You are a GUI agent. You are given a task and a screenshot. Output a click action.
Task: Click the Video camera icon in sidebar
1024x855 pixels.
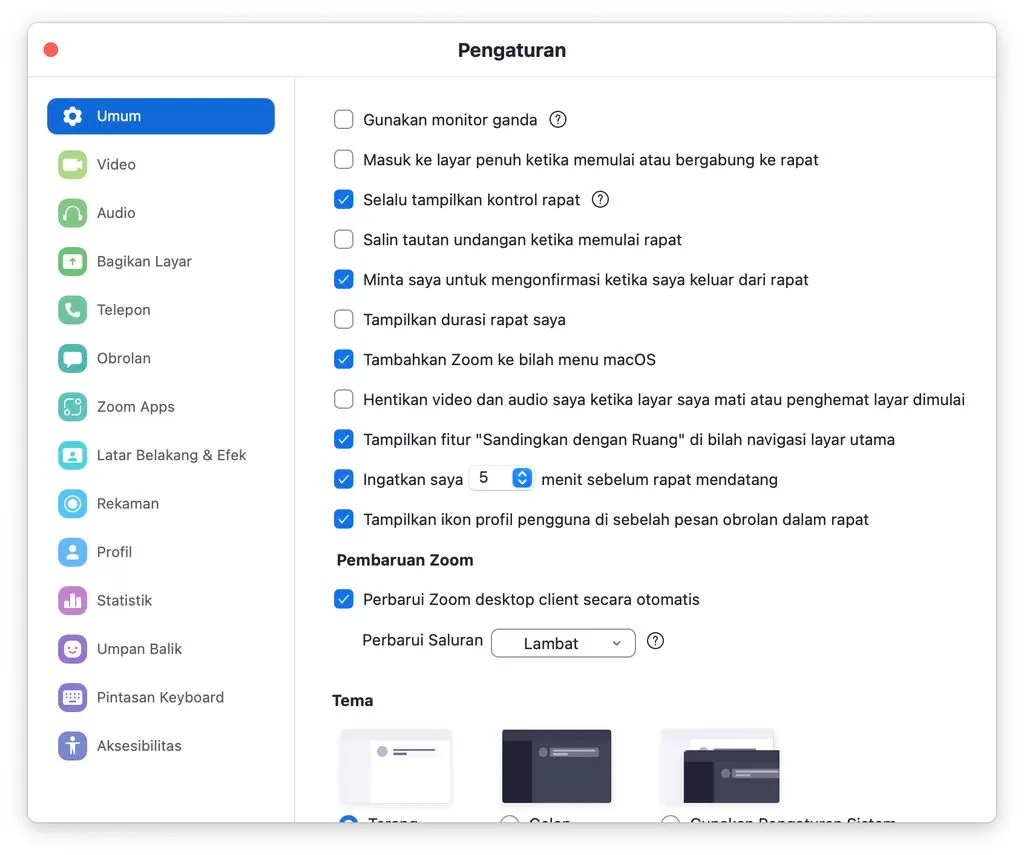[72, 165]
